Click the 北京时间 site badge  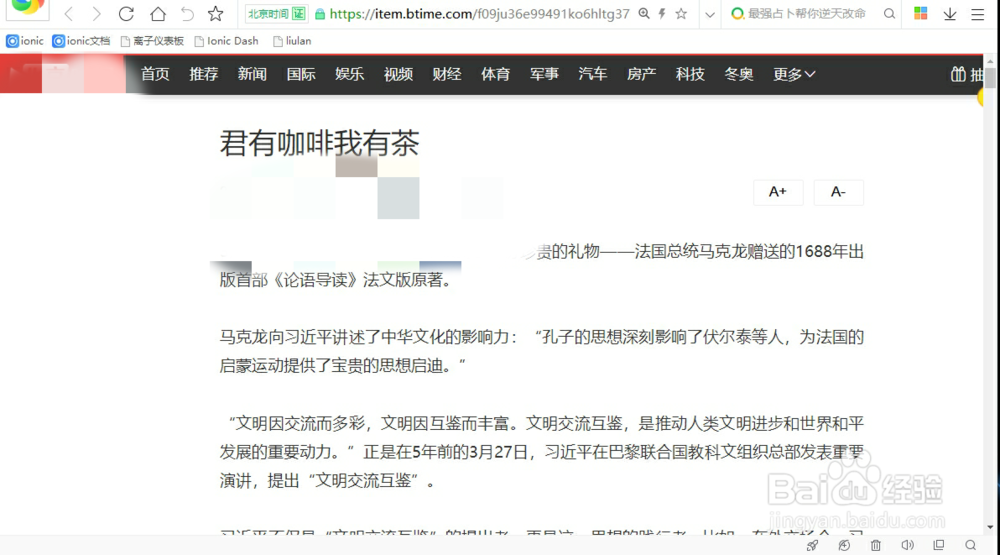[277, 13]
